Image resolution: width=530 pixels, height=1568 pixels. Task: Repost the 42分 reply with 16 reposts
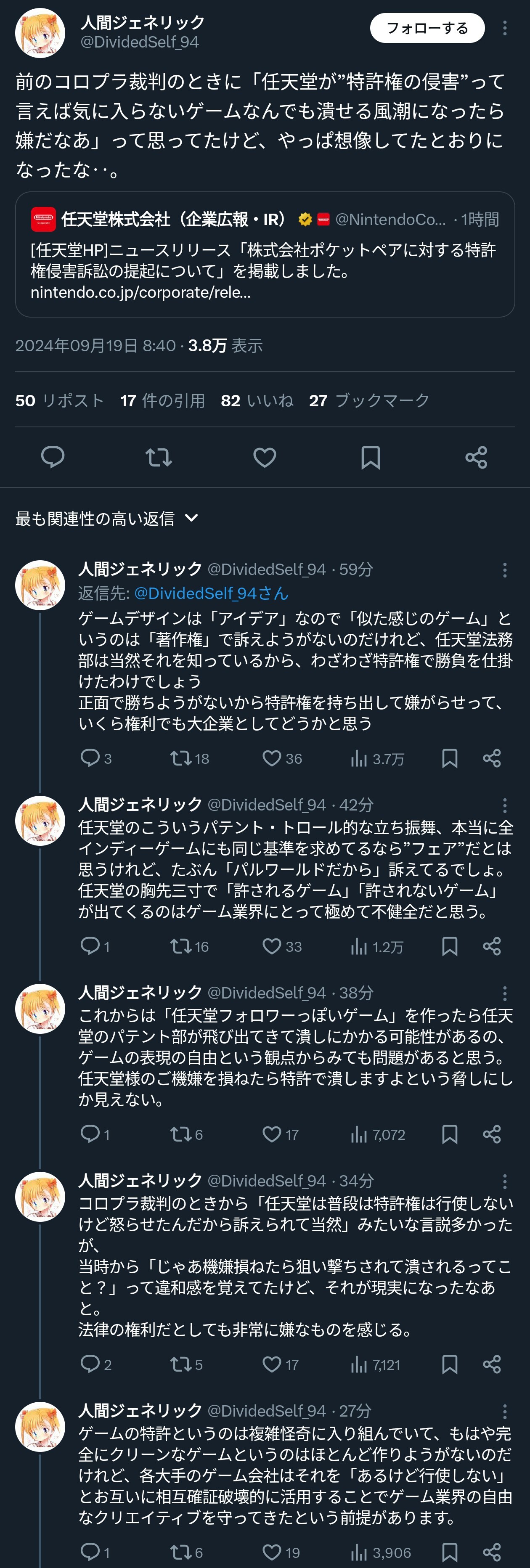[x=181, y=946]
